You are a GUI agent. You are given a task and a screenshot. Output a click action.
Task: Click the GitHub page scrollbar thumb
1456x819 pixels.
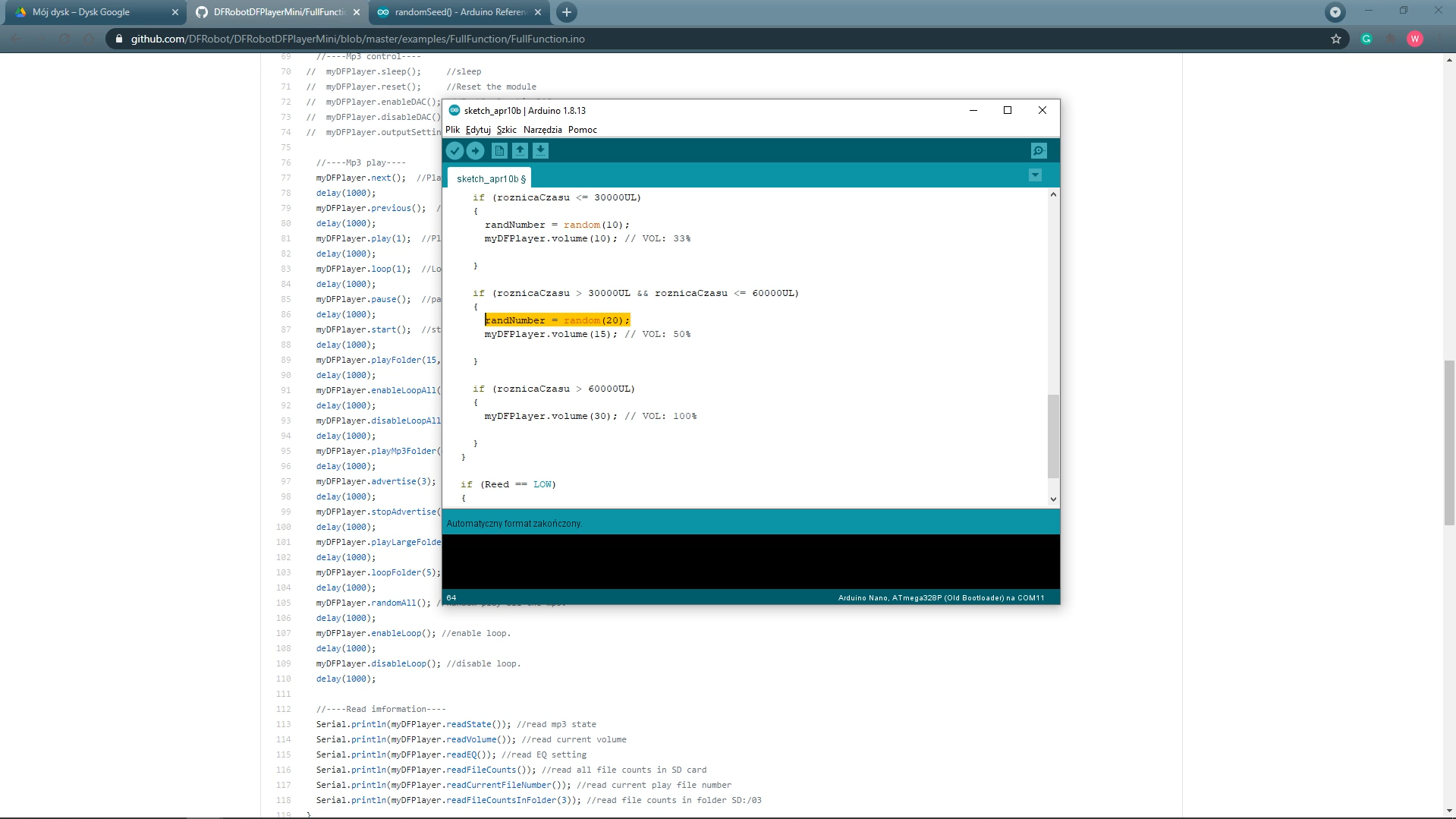point(1449,443)
